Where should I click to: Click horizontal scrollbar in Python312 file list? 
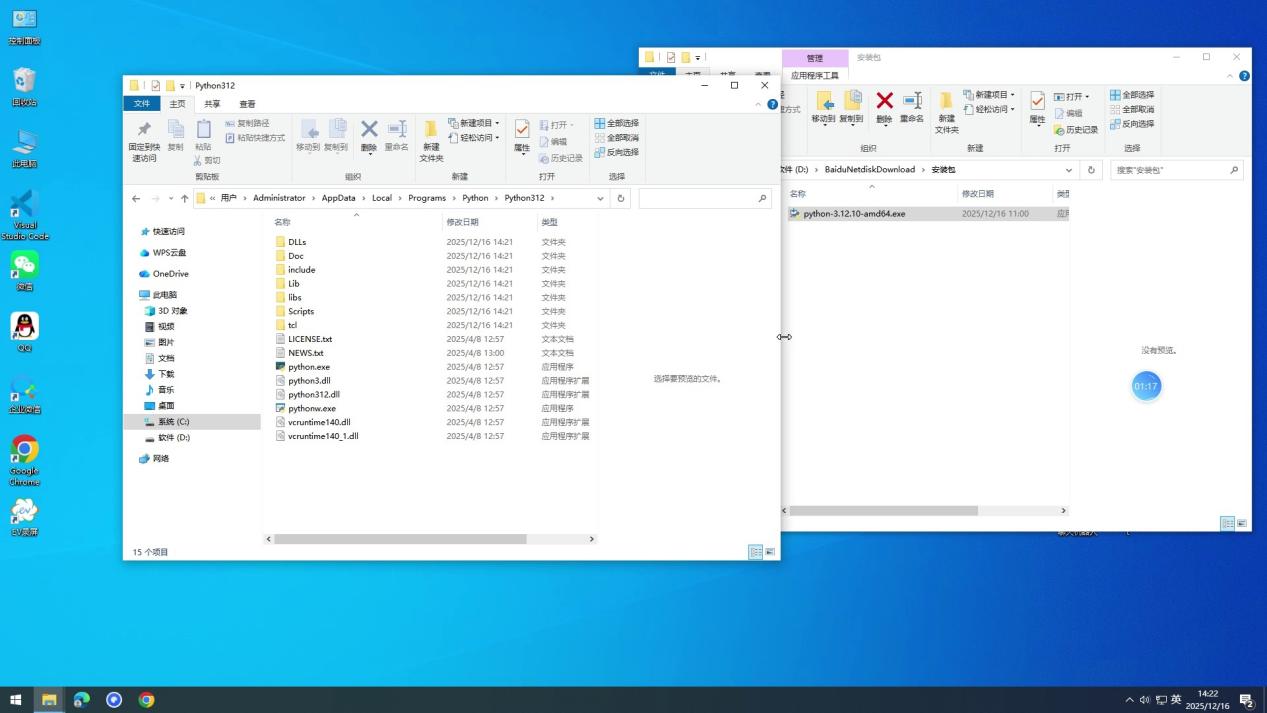click(x=400, y=539)
